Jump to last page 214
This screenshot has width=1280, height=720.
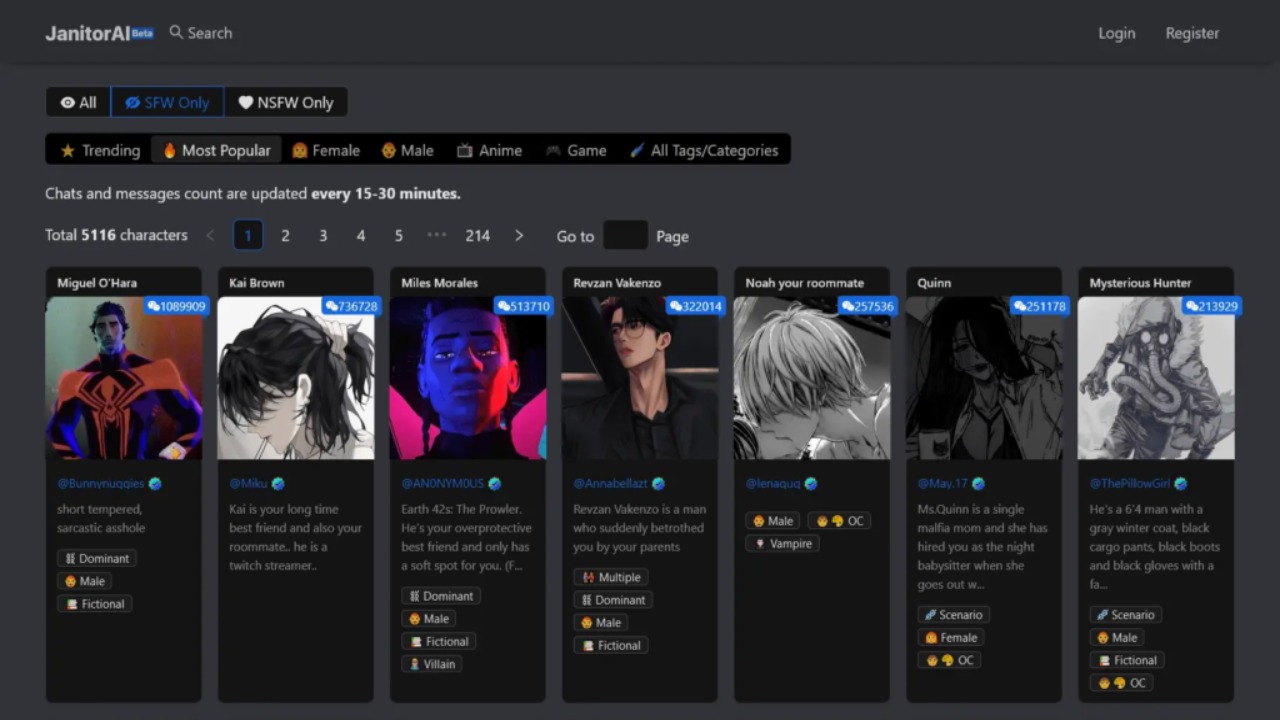(x=477, y=236)
